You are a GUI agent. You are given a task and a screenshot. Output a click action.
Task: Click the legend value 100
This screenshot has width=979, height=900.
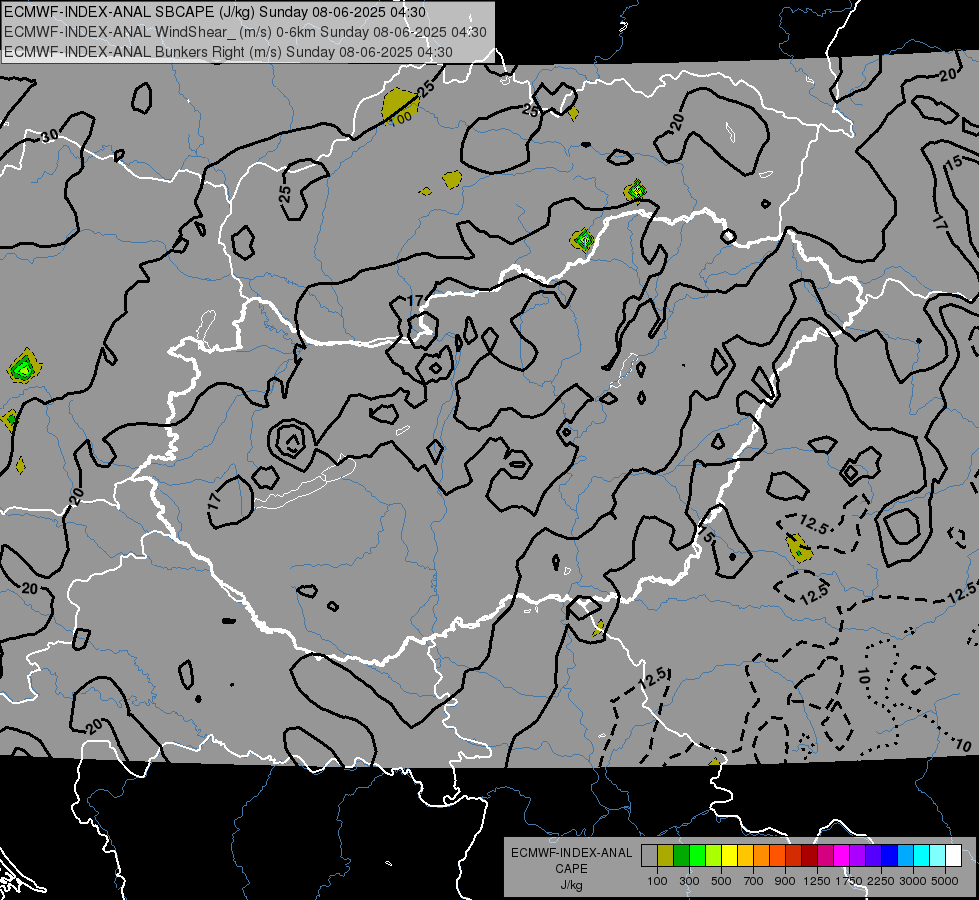pyautogui.click(x=657, y=881)
